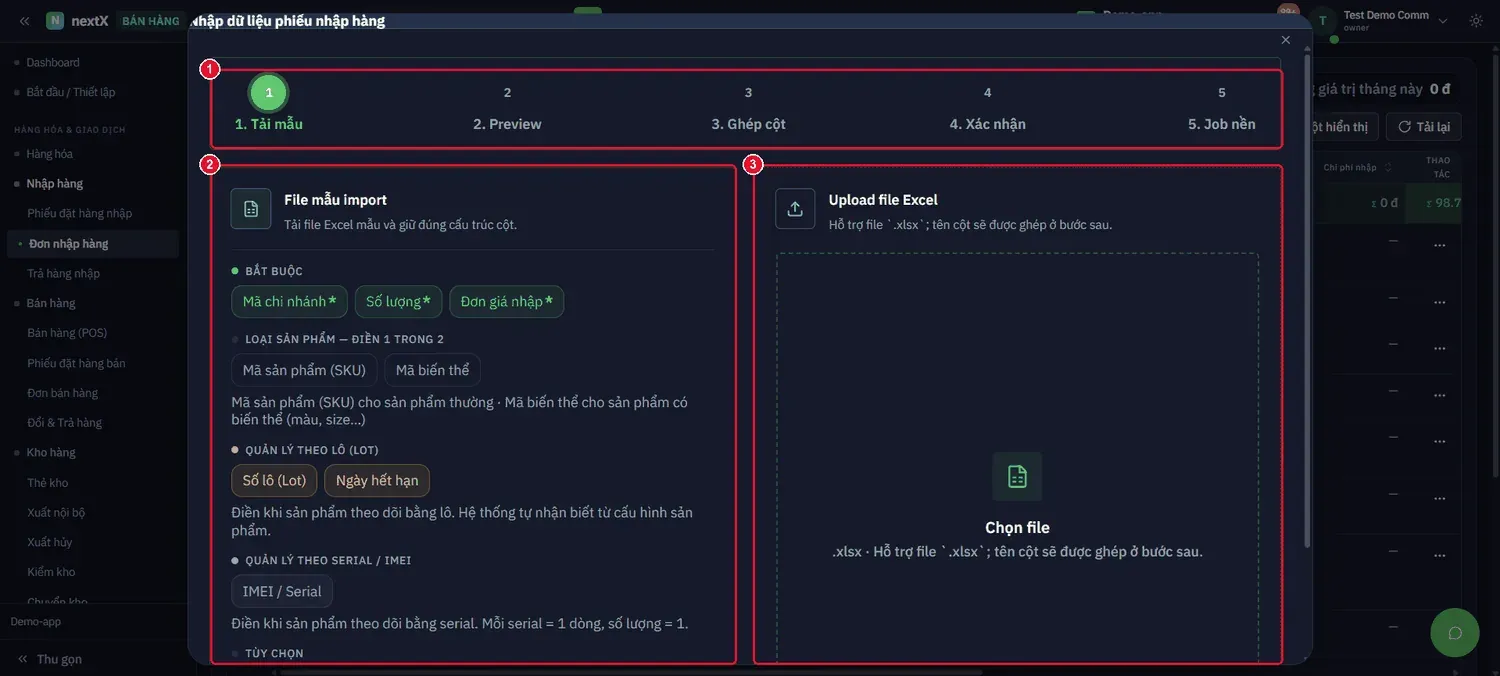1500x676 pixels.
Task: Click the T user avatar
Action: click(x=1323, y=21)
